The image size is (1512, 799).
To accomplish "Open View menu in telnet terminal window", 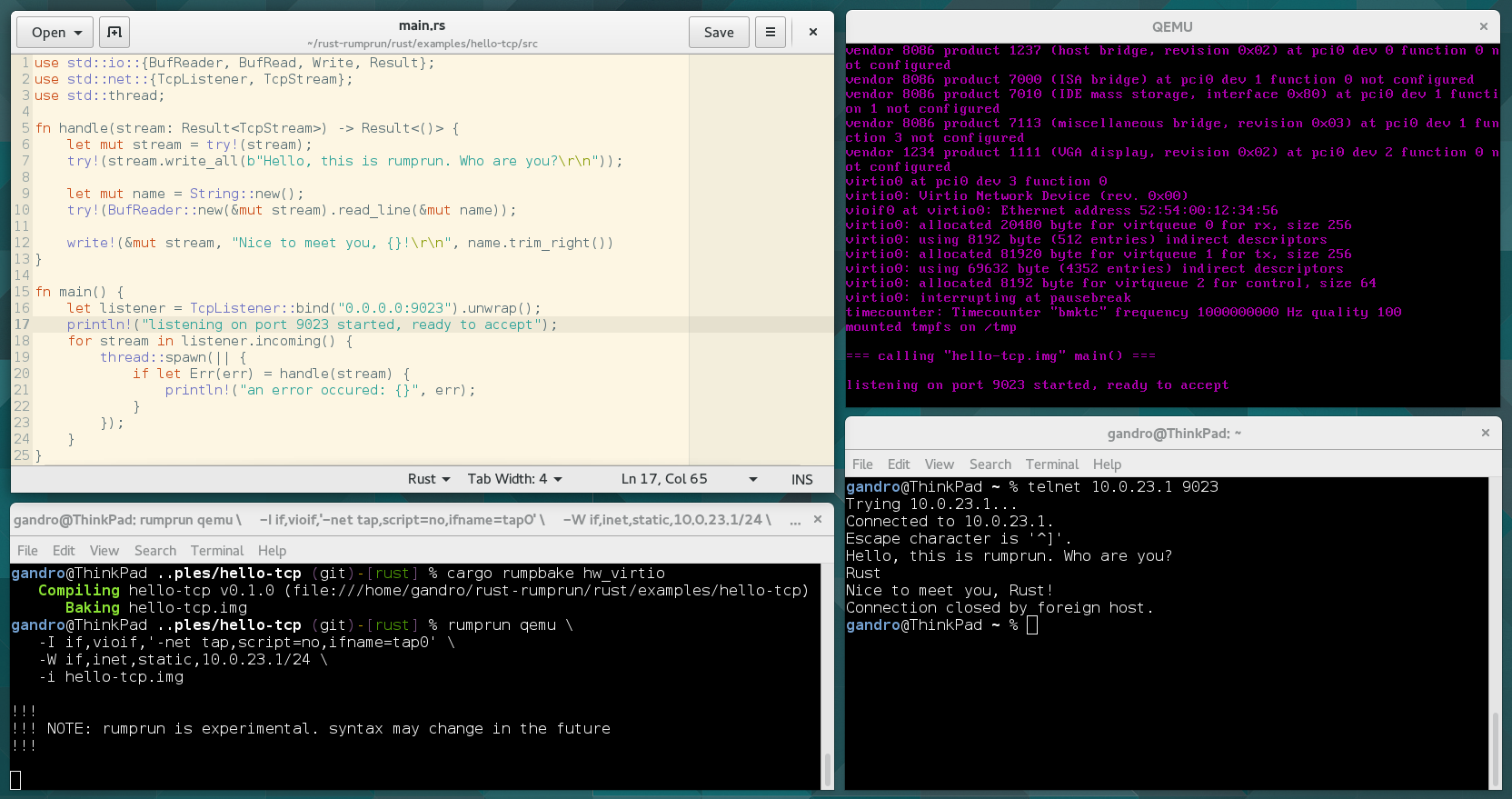I will click(940, 464).
